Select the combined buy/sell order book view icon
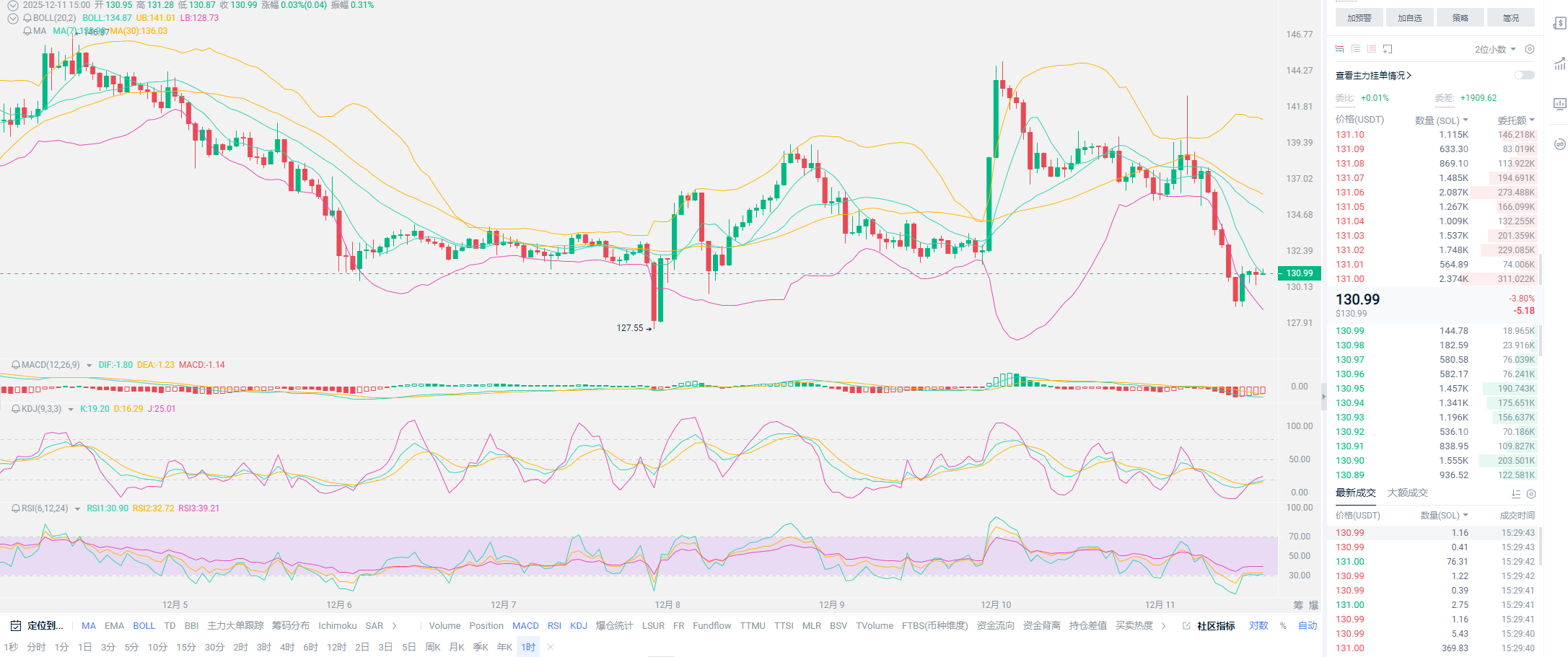The height and width of the screenshot is (657, 1568). tap(1339, 49)
